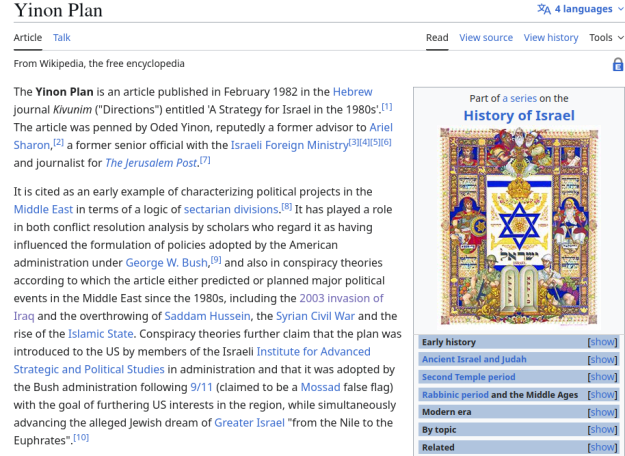Jump to citation [1]

coord(387,107)
